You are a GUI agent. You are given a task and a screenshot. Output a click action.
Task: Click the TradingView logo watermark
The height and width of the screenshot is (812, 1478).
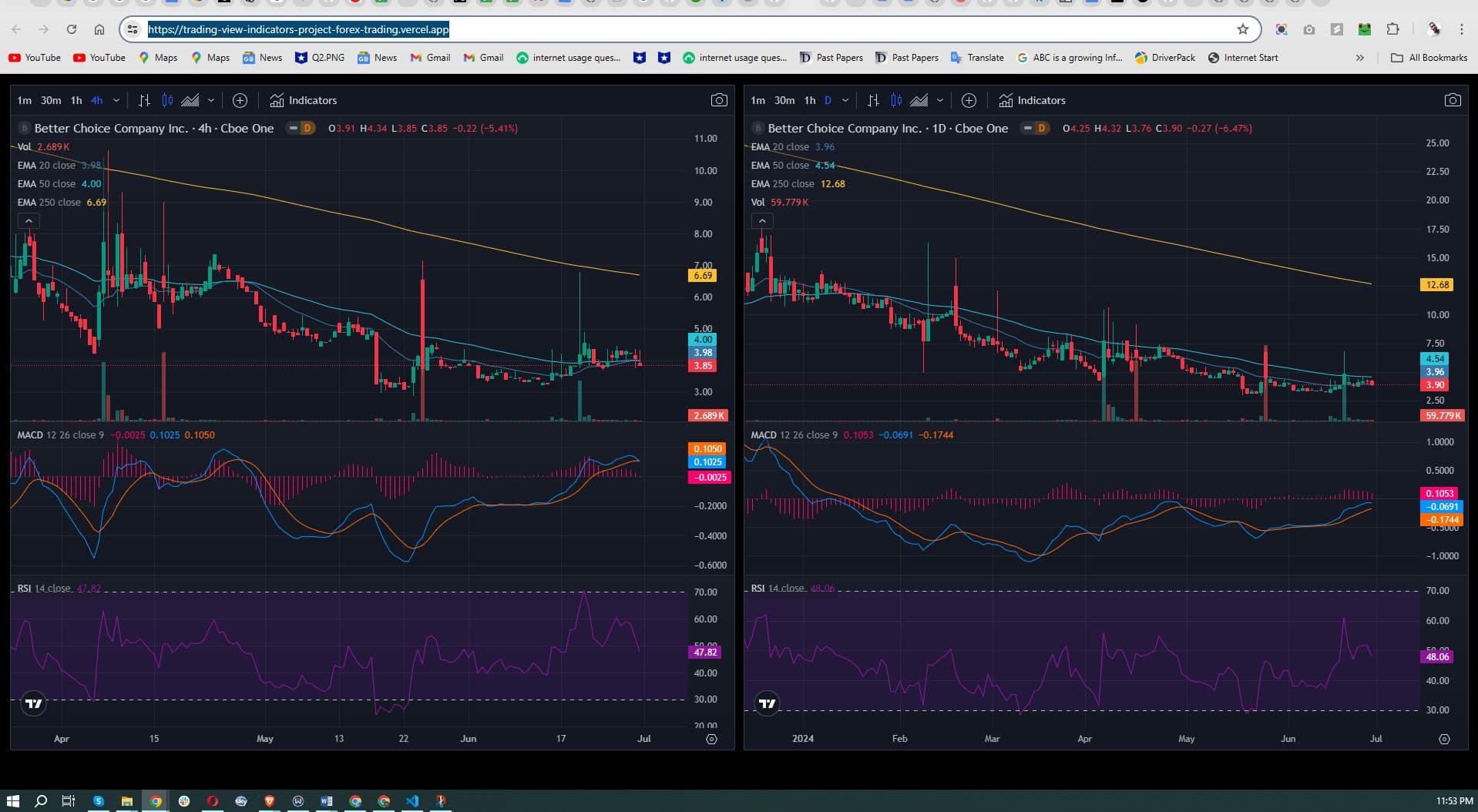coord(33,703)
